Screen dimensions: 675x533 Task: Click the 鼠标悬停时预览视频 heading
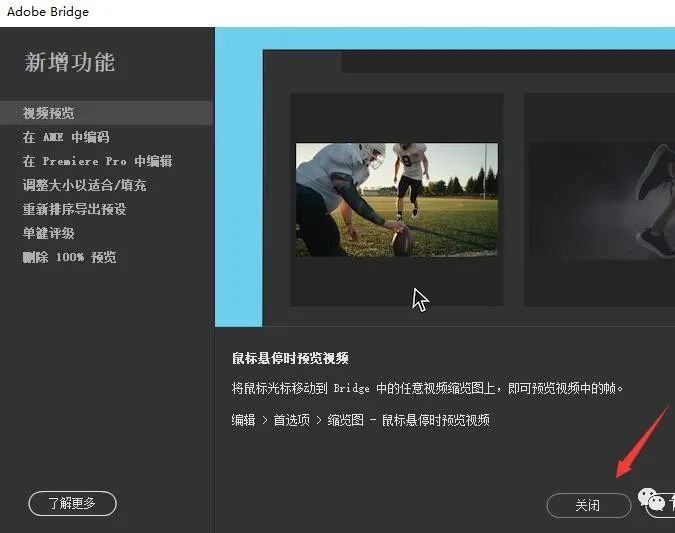coord(290,358)
